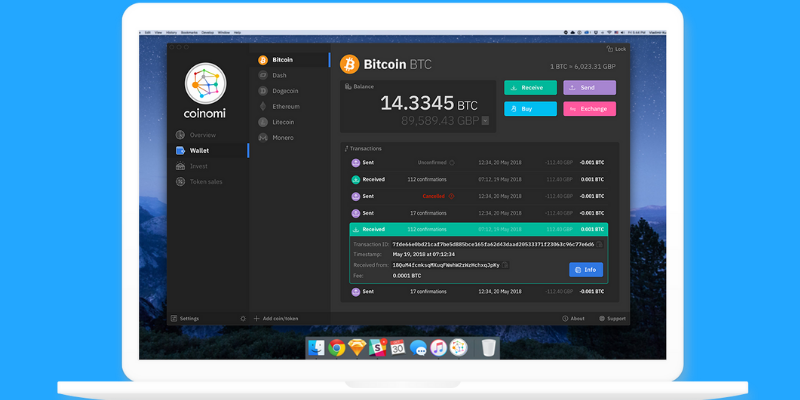Click the 14.3345 BTC balance value
Viewport: 800px width, 400px height.
click(429, 104)
